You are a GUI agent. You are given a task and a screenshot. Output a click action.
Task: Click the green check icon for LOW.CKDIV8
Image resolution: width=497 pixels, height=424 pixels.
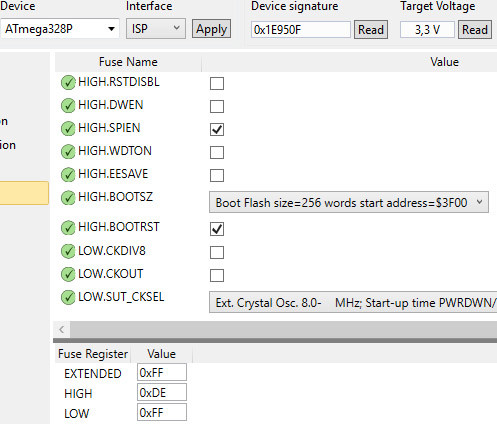coord(68,252)
